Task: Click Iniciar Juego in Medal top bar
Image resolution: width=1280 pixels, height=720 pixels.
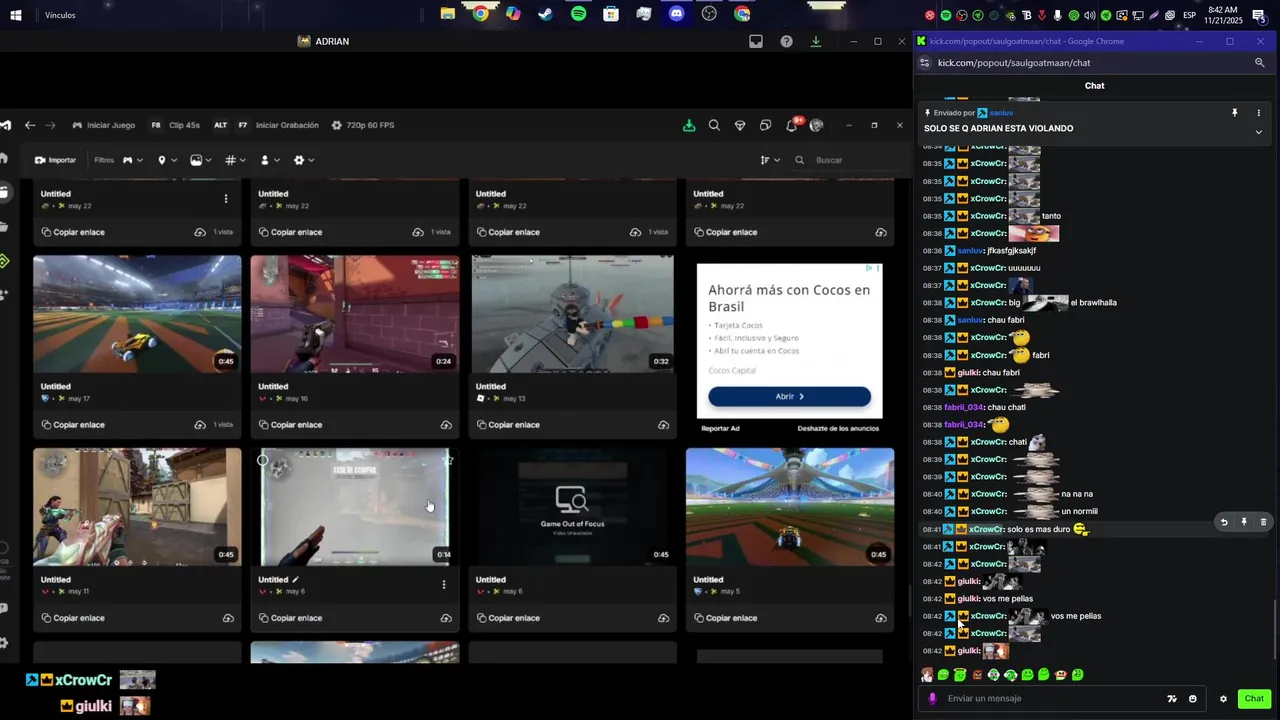Action: [104, 125]
